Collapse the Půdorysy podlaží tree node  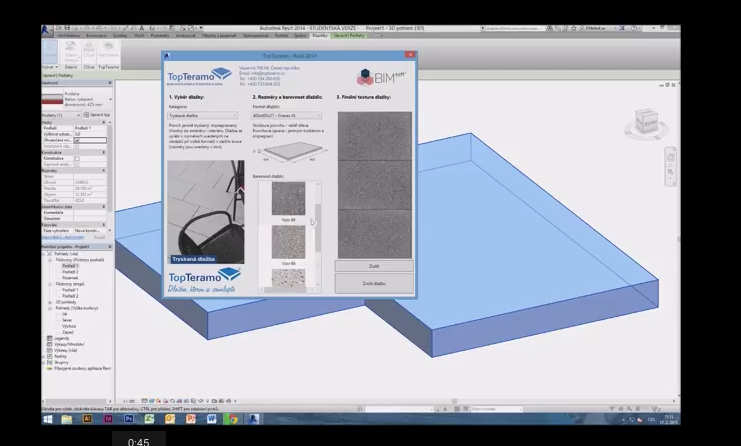point(50,260)
